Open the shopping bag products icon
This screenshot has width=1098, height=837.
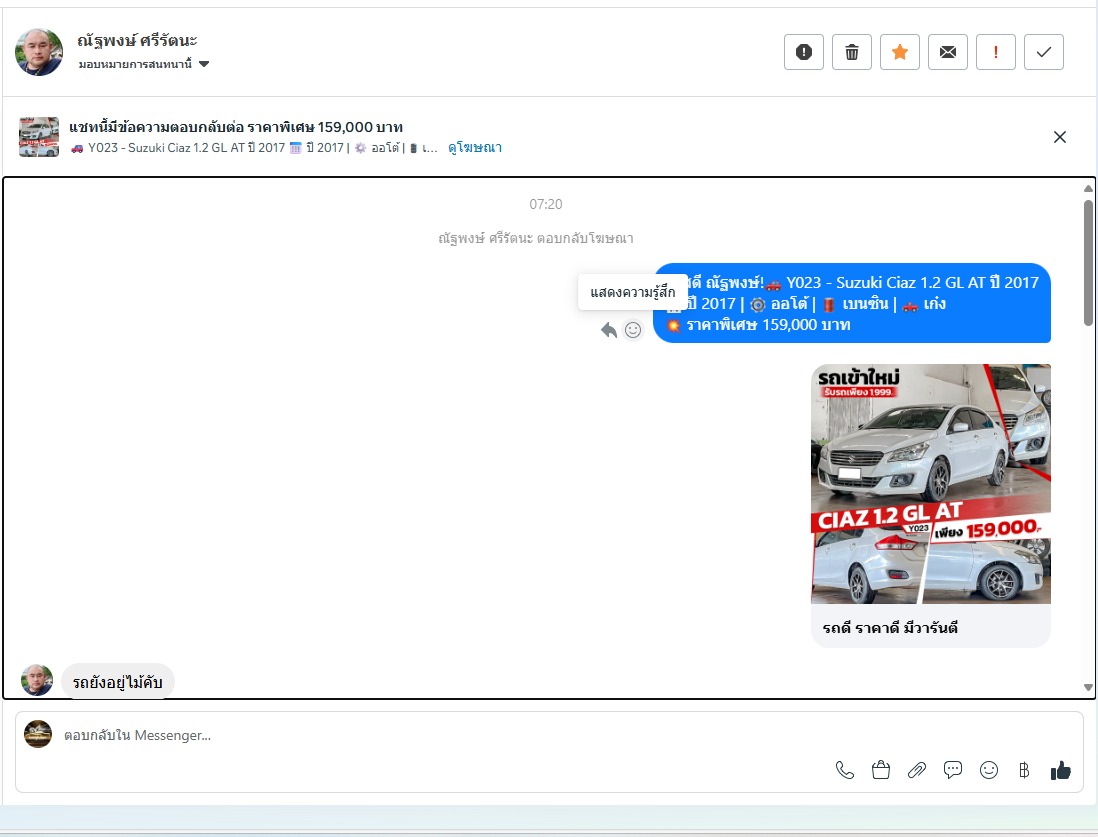point(881,770)
